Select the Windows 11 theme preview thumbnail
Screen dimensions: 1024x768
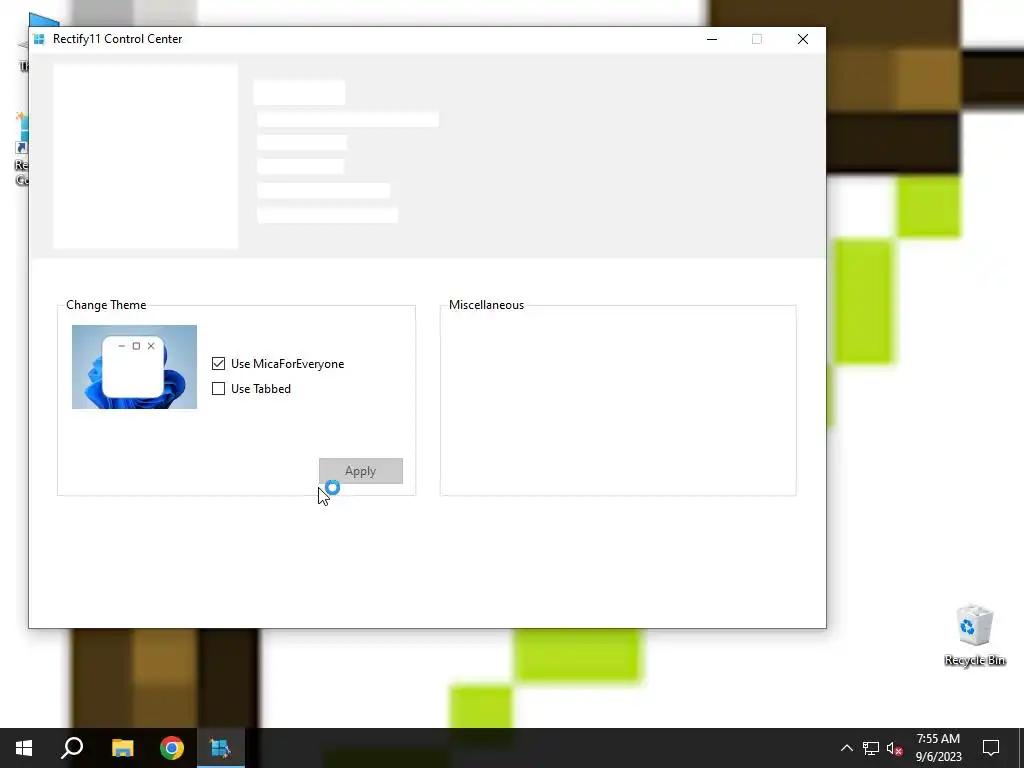[134, 367]
